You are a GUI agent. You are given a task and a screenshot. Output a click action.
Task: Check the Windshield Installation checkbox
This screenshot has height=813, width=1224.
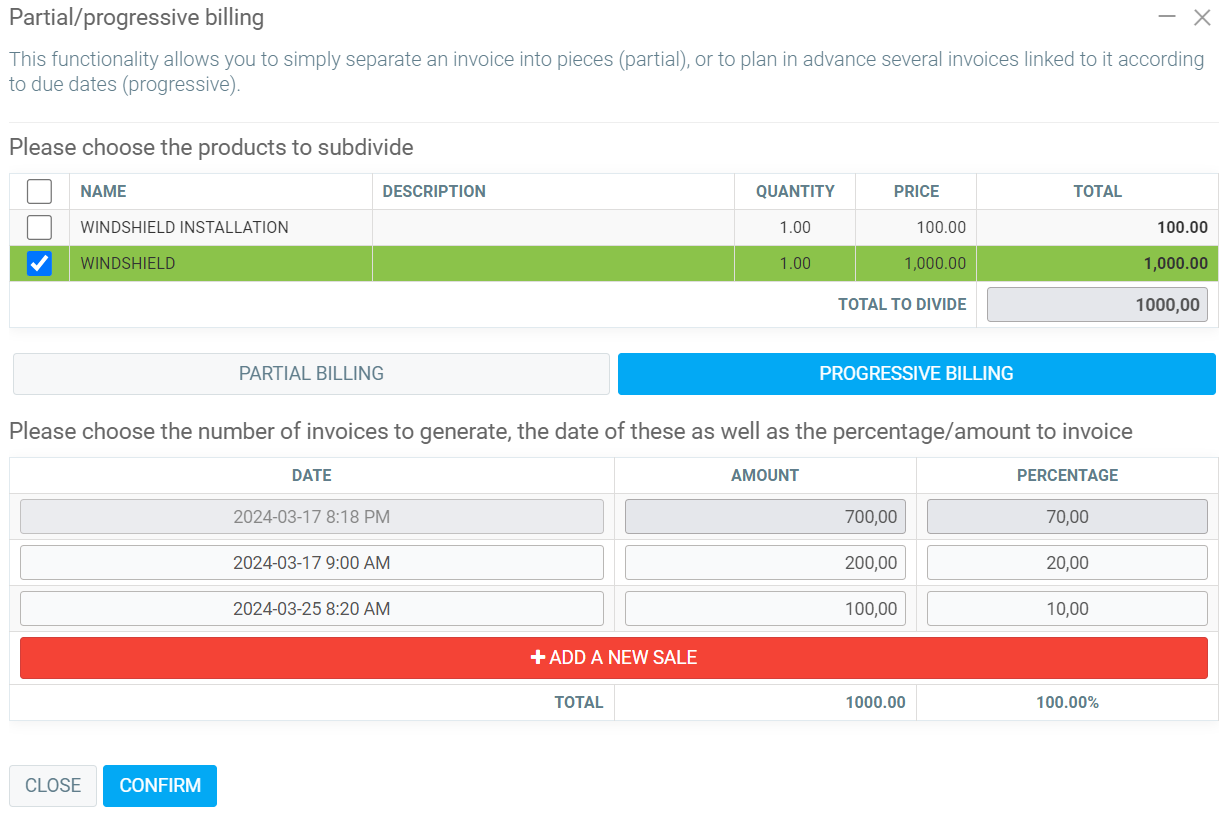point(39,227)
